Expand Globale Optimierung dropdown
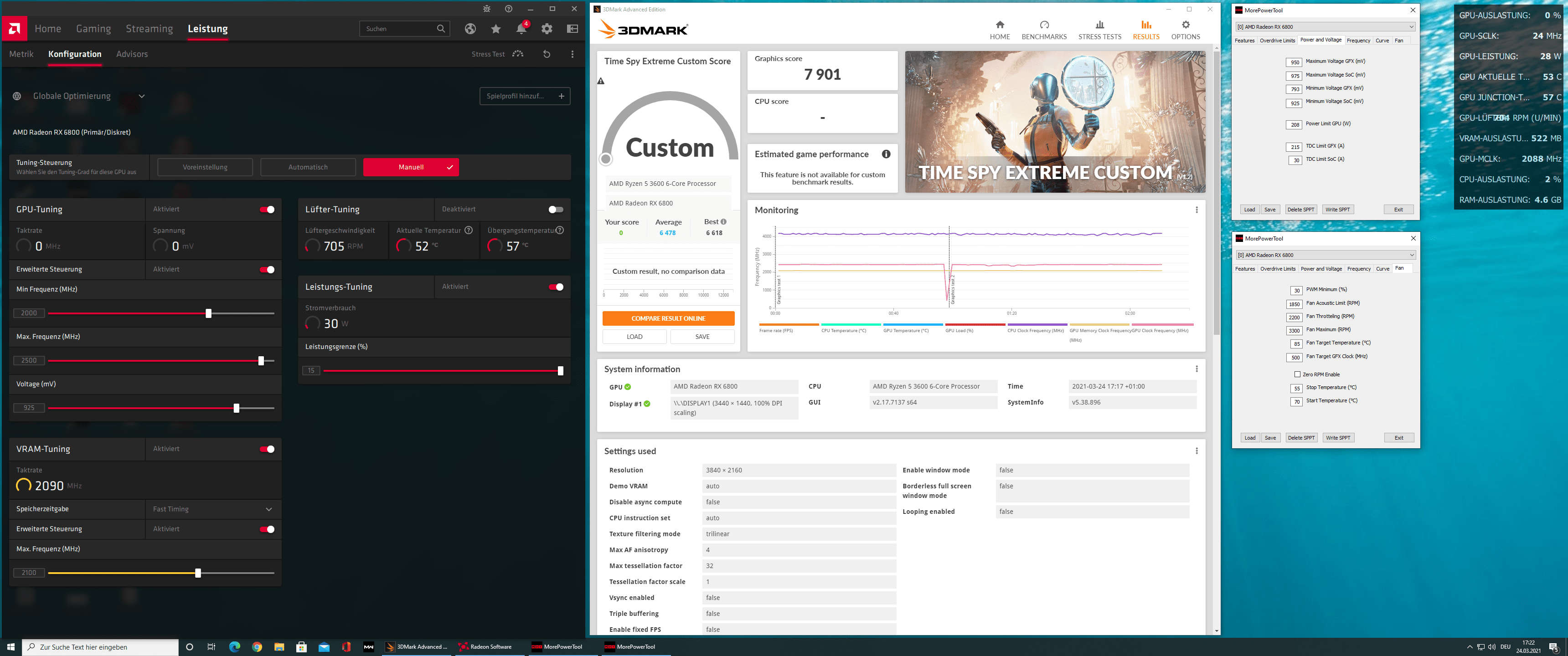1568x656 pixels. [x=141, y=96]
